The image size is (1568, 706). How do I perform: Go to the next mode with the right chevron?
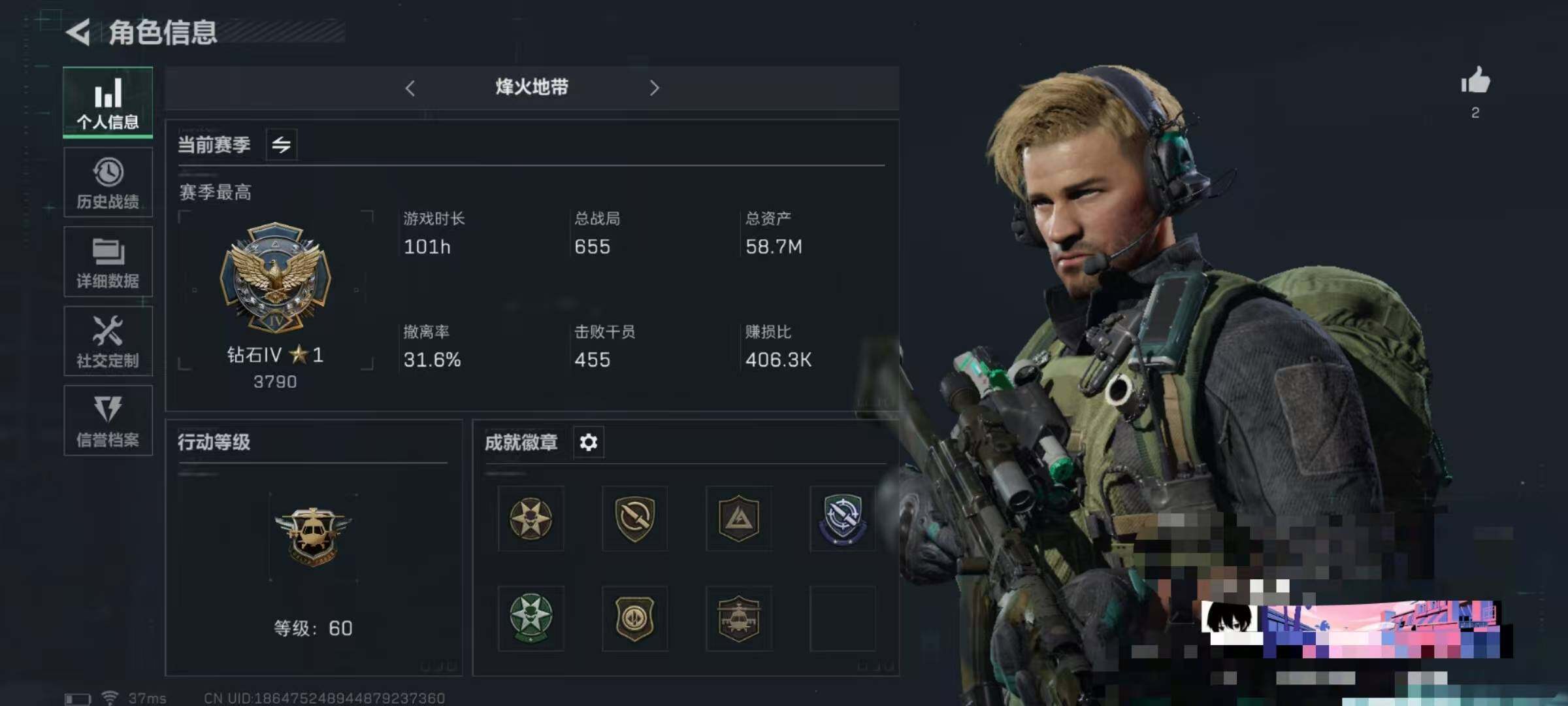(655, 88)
